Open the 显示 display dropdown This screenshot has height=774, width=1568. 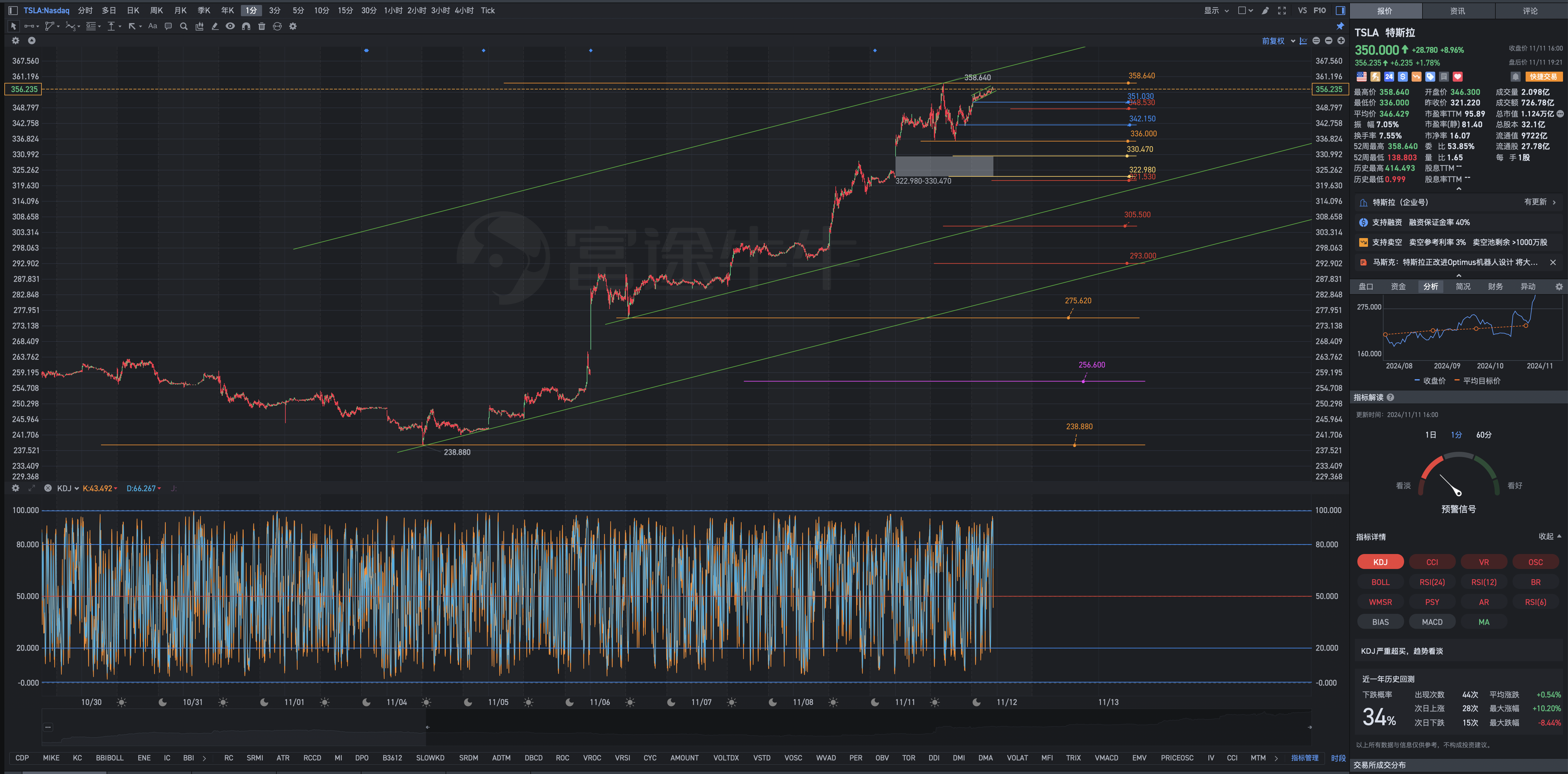pos(1216,10)
